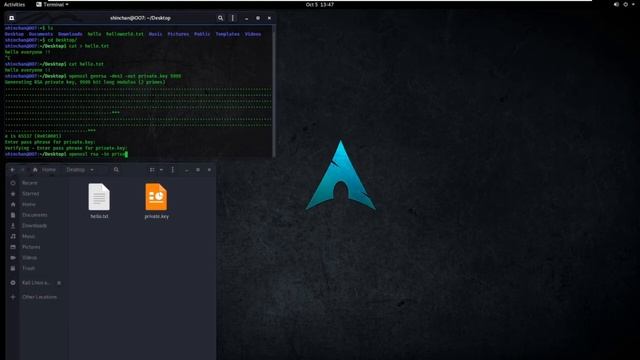This screenshot has height=360, width=640.
Task: Open the Activities overview
Action: coord(14,4)
